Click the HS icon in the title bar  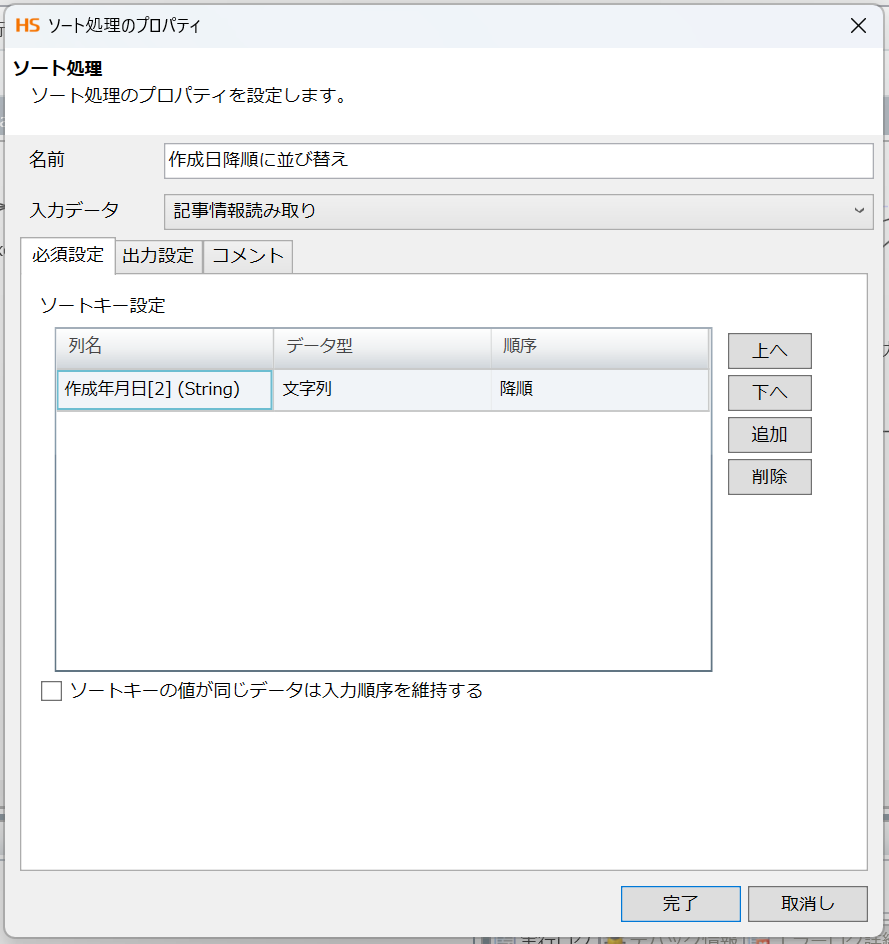[30, 25]
